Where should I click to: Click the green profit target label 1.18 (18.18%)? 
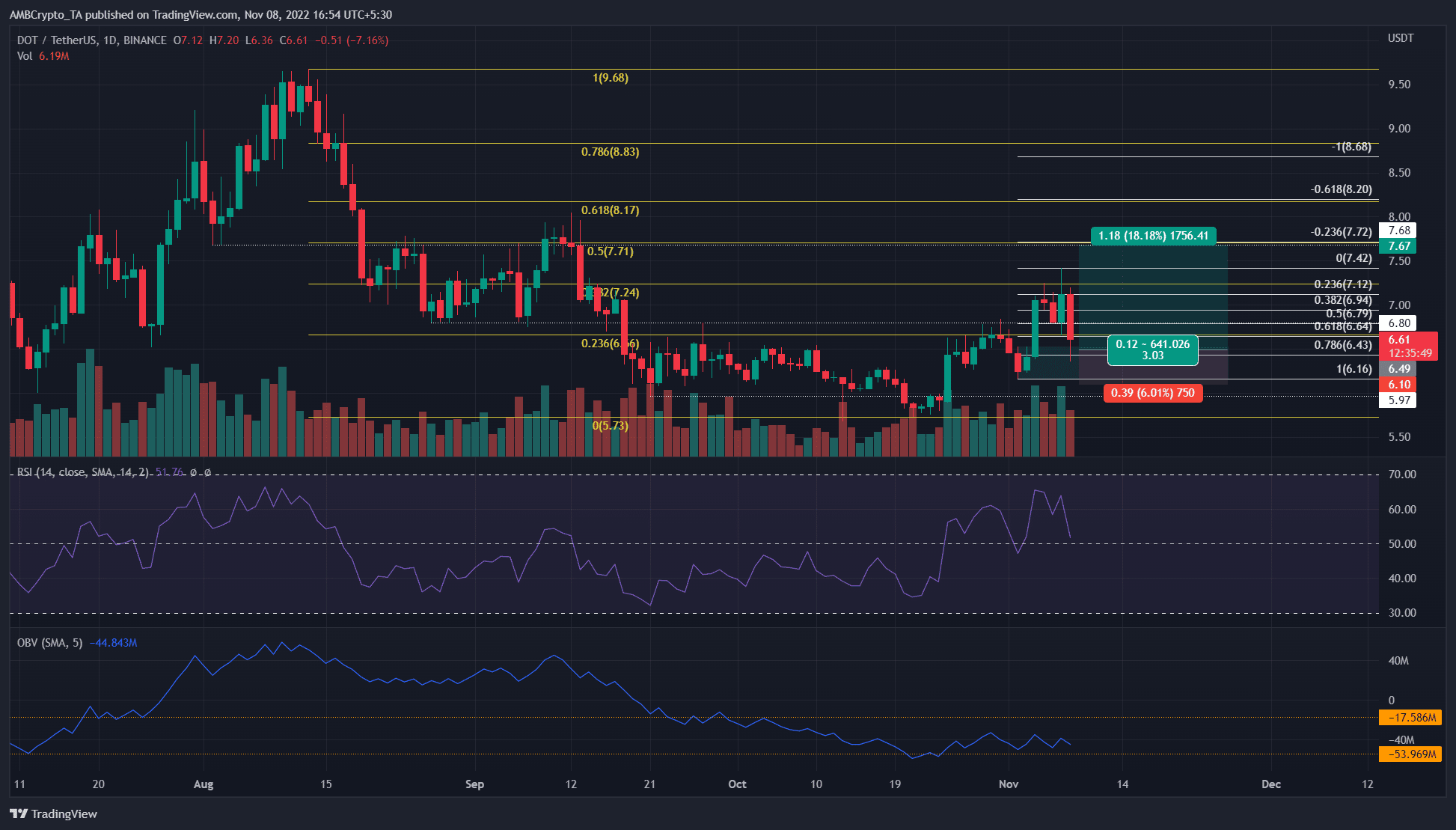pyautogui.click(x=1153, y=236)
